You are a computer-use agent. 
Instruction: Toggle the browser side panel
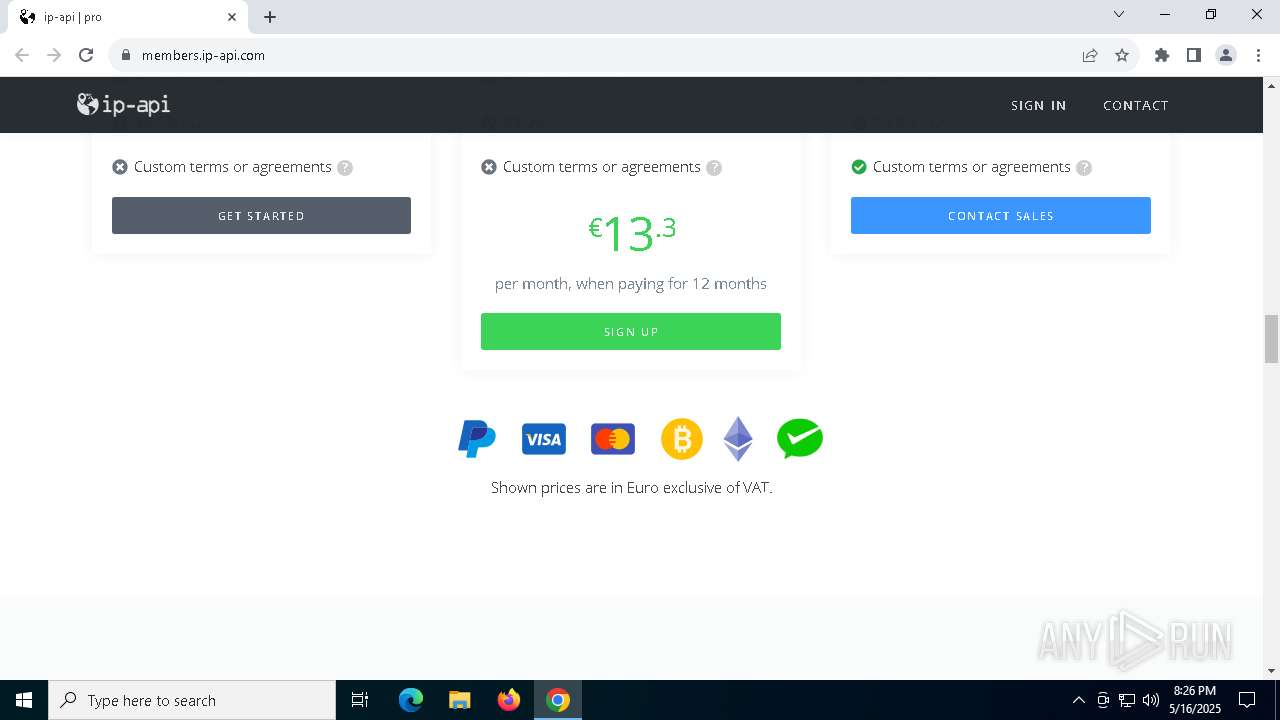1194,55
